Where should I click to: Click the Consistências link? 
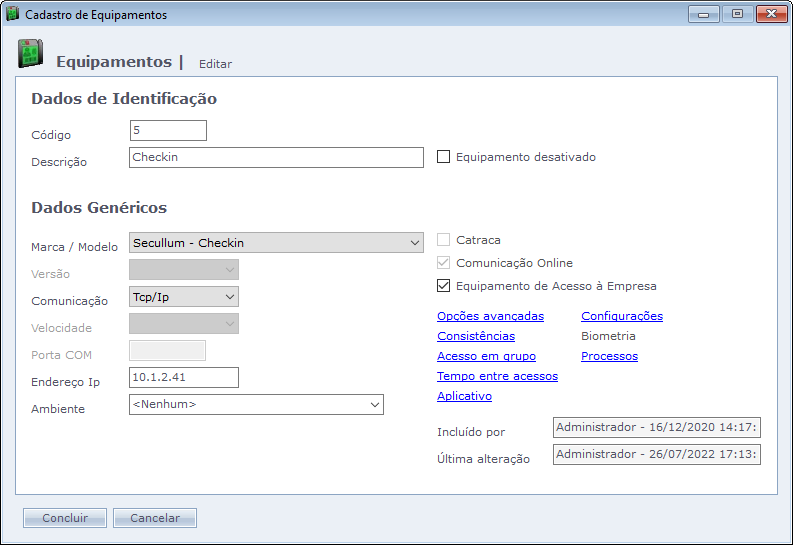[x=475, y=336]
